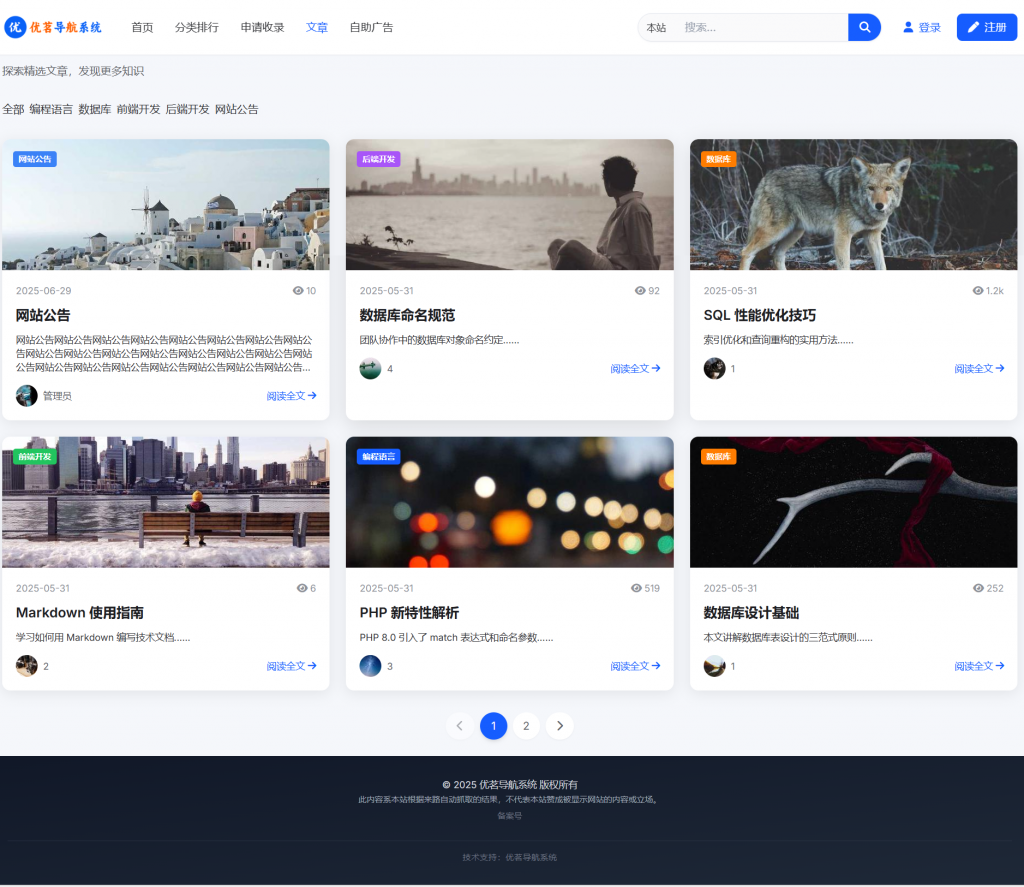Click author avatar on 数据库设计基础 card
Image resolution: width=1024 pixels, height=887 pixels.
(x=714, y=666)
